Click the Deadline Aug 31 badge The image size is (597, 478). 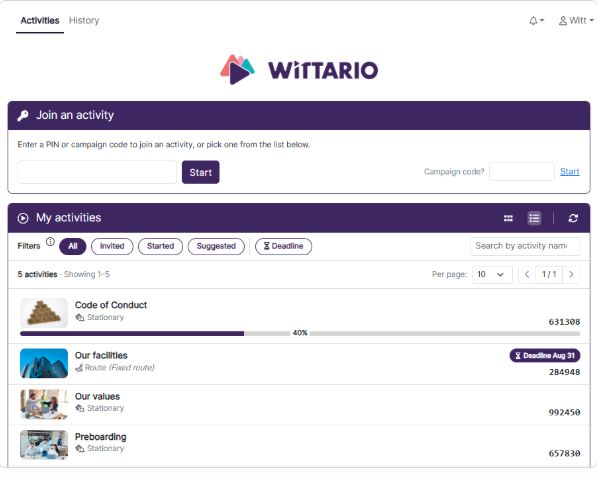point(545,356)
